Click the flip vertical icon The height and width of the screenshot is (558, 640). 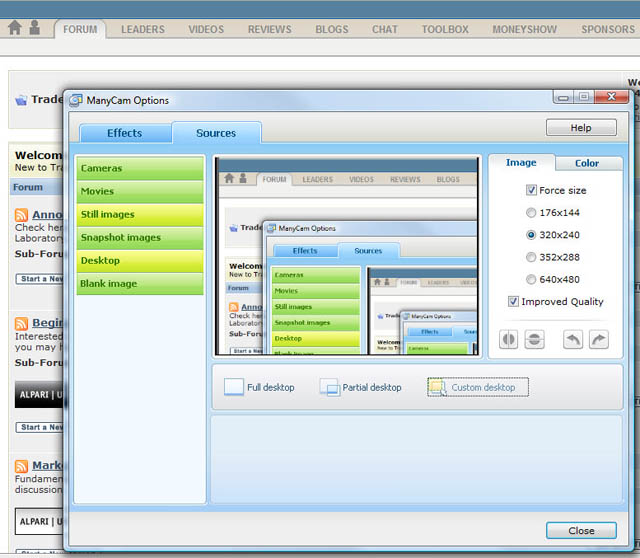534,339
